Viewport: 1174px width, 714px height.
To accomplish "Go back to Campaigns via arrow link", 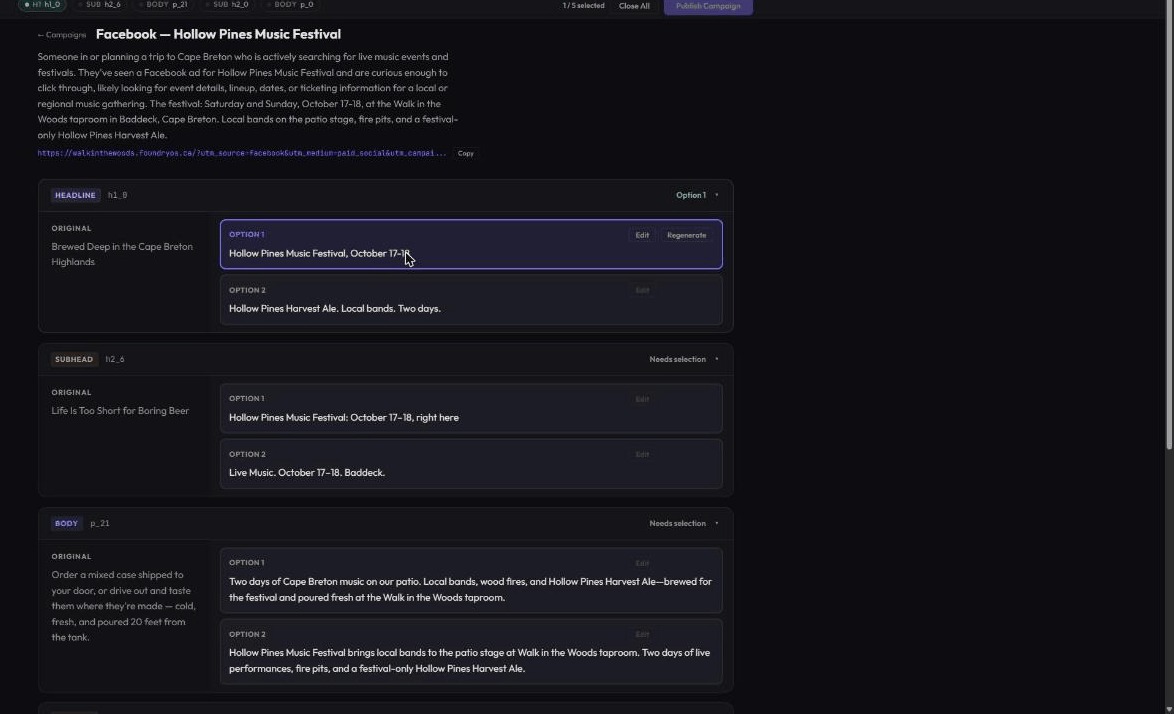I will (x=61, y=35).
